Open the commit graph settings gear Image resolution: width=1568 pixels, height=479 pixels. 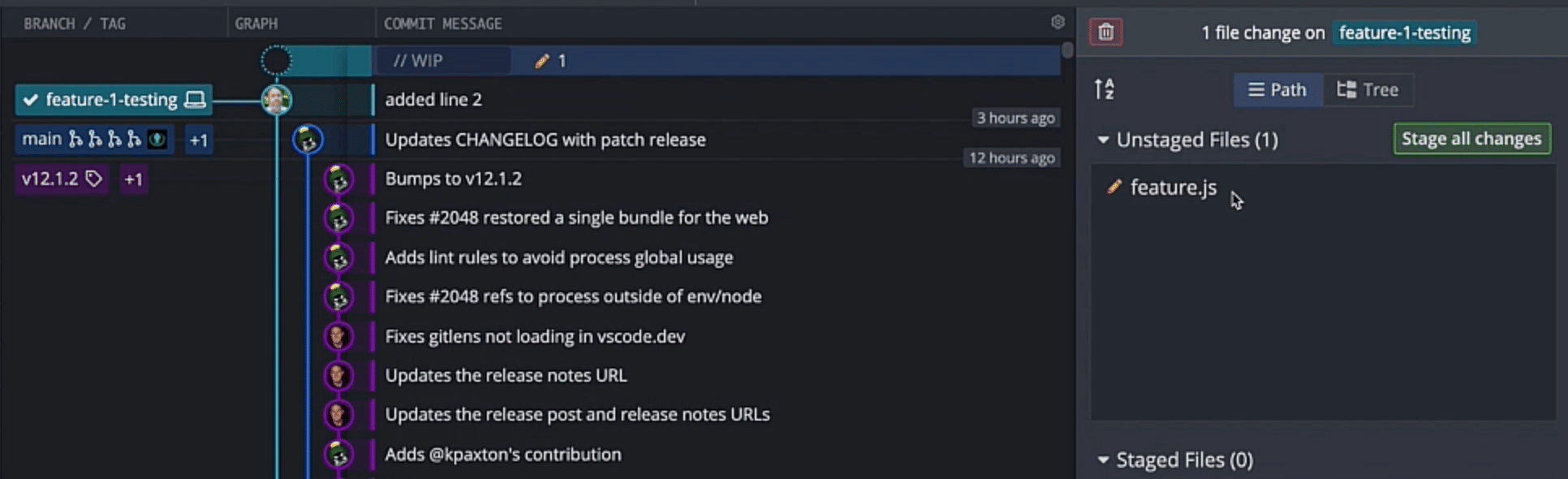1058,23
